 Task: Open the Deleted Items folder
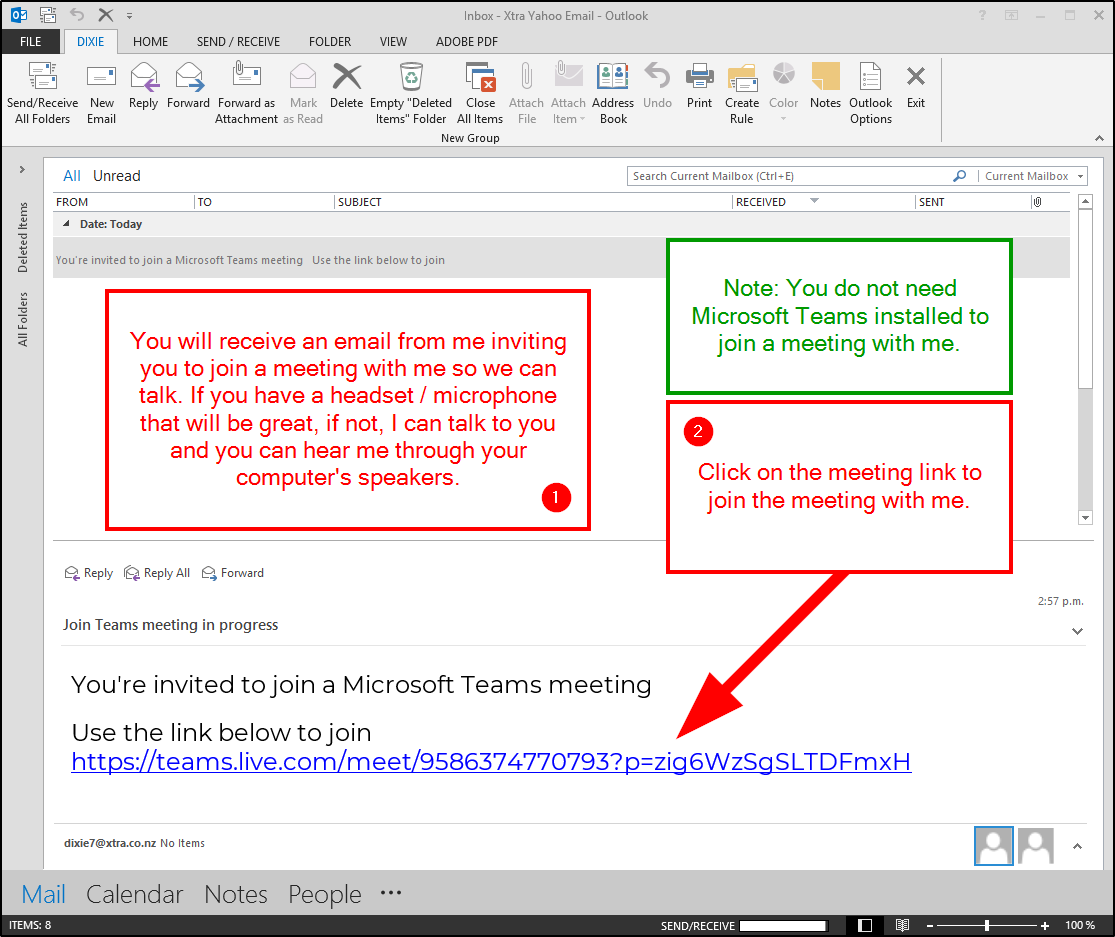23,237
